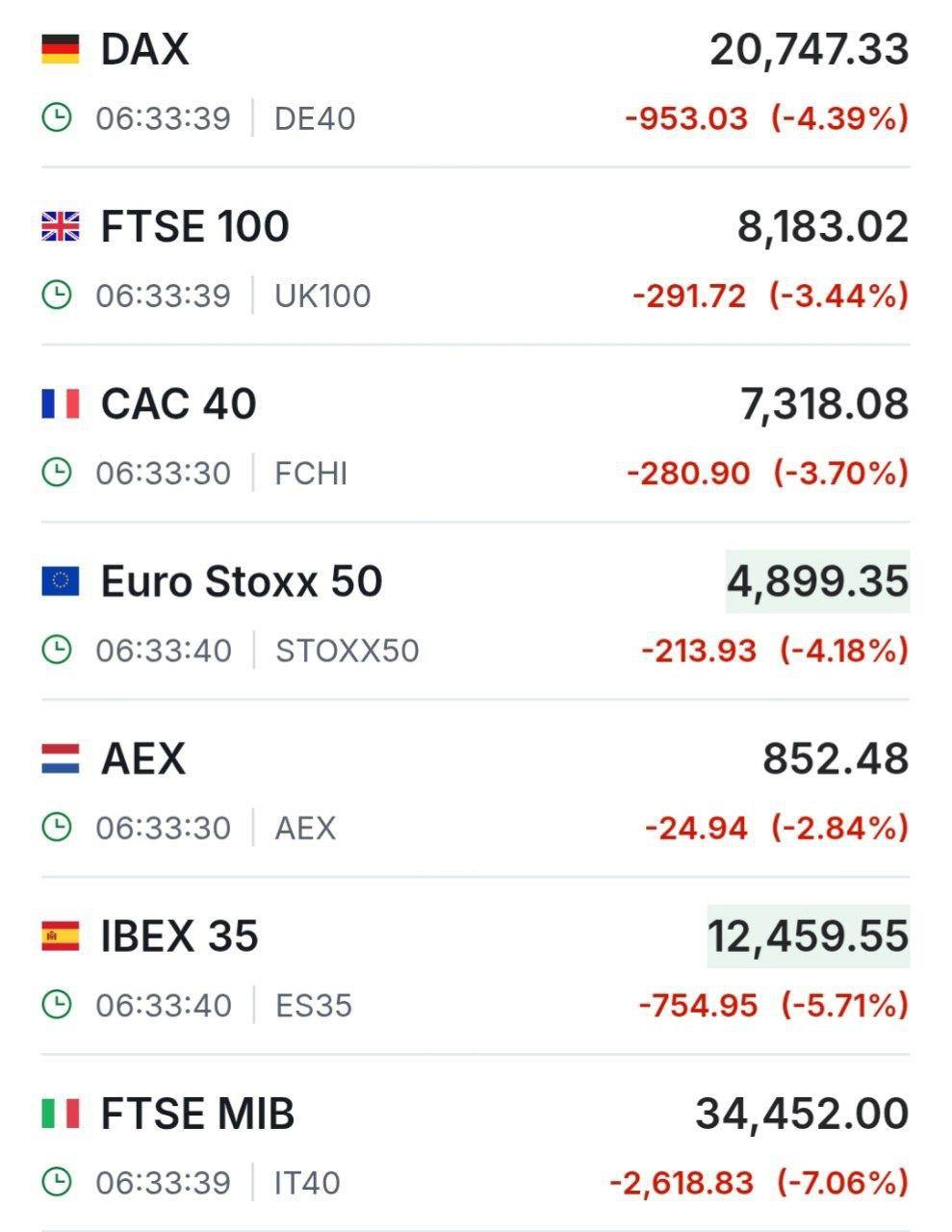Click the French flag icon beside CAC 40
The height and width of the screenshot is (1232, 952).
tap(60, 404)
